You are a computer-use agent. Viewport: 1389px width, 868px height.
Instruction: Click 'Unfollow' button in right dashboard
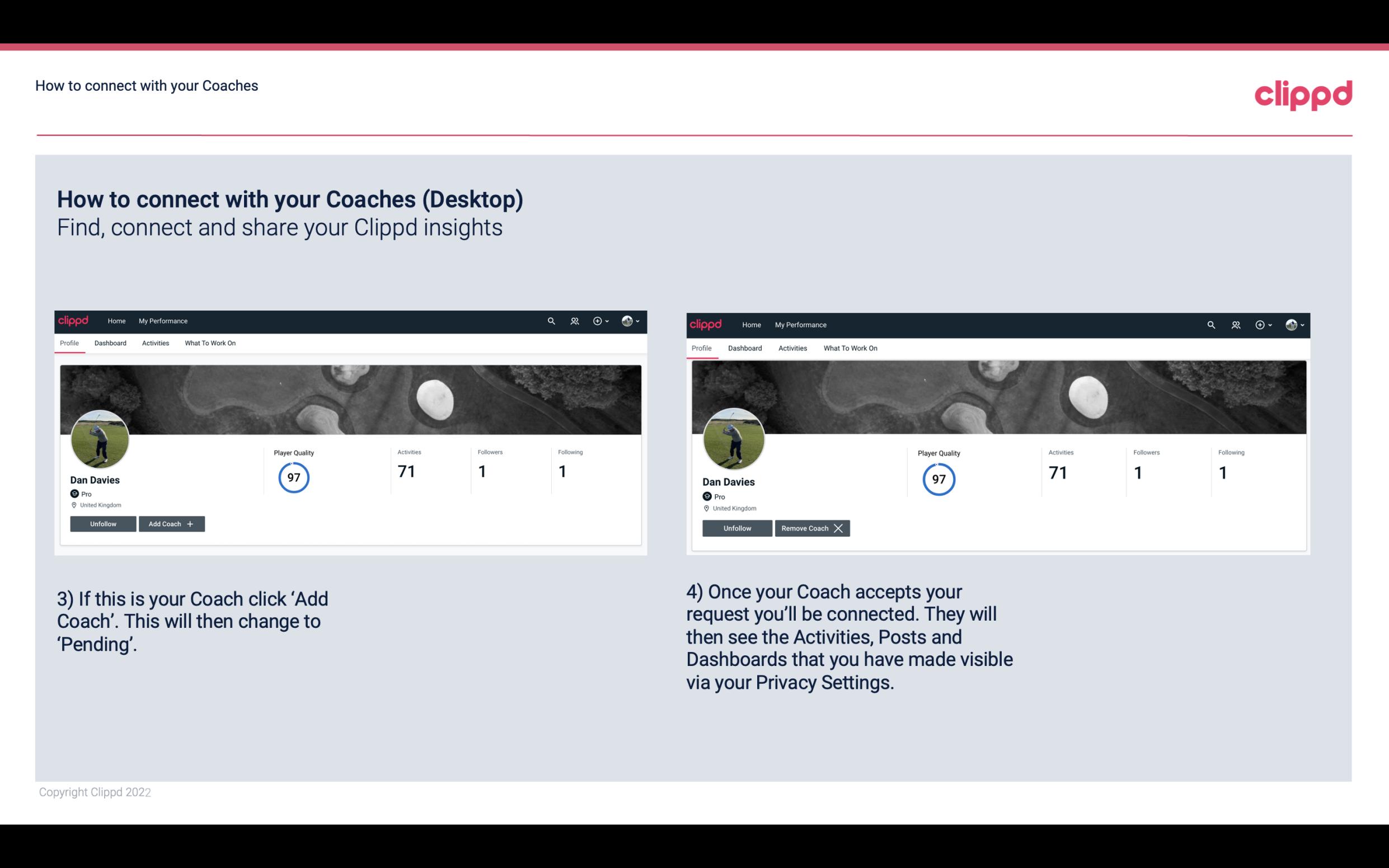737,528
